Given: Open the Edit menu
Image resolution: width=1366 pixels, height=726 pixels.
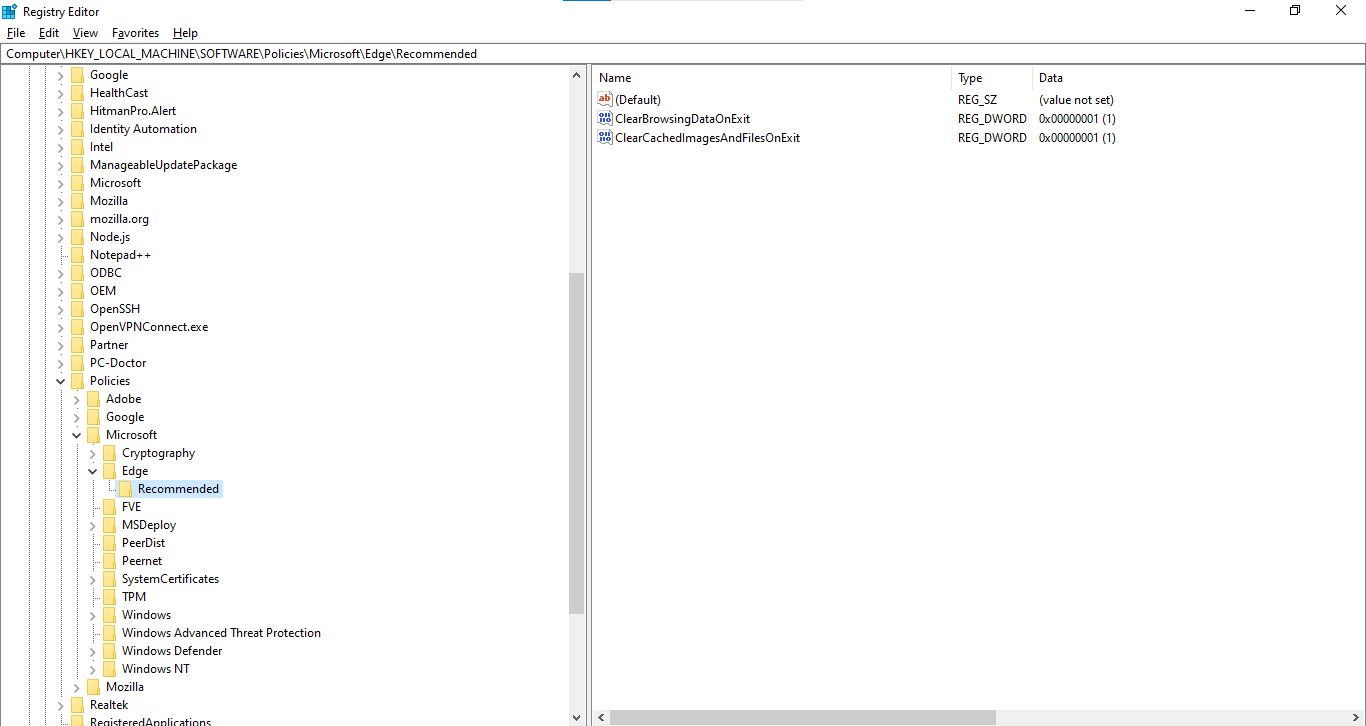Looking at the screenshot, I should pyautogui.click(x=49, y=33).
